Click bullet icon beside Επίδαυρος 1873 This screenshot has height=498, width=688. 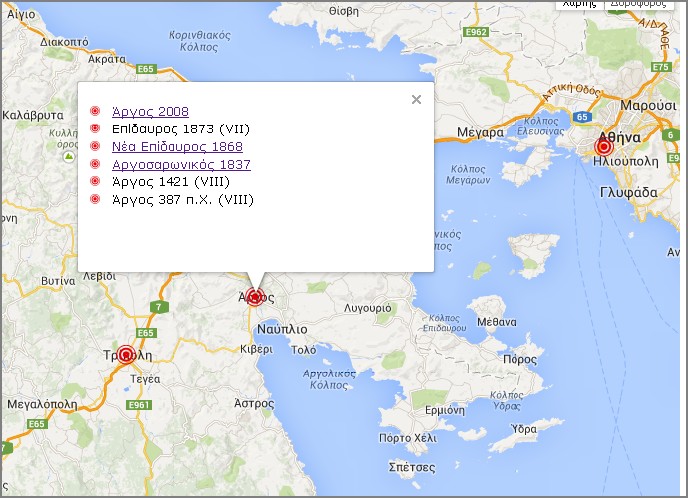coord(95,129)
